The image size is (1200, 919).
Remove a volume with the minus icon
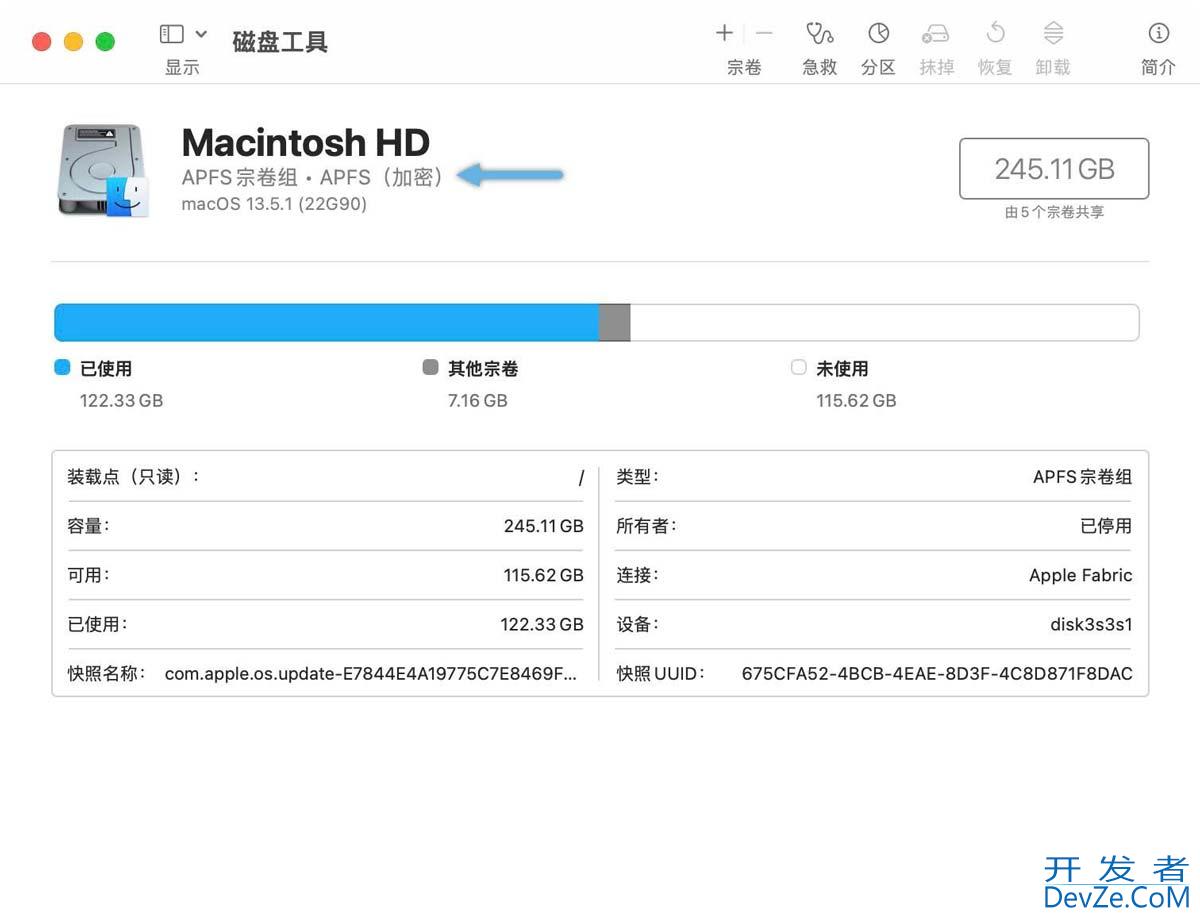764,33
